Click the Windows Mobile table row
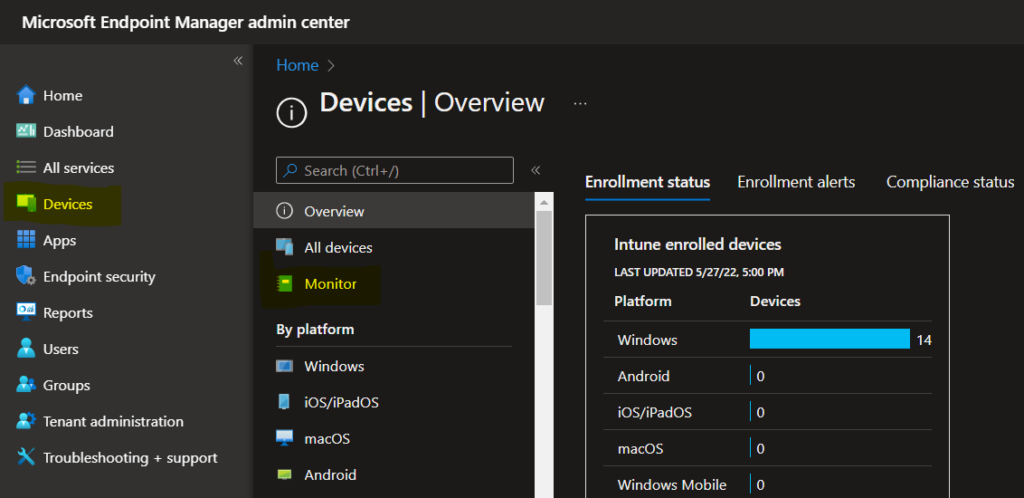This screenshot has width=1024, height=498. 768,484
